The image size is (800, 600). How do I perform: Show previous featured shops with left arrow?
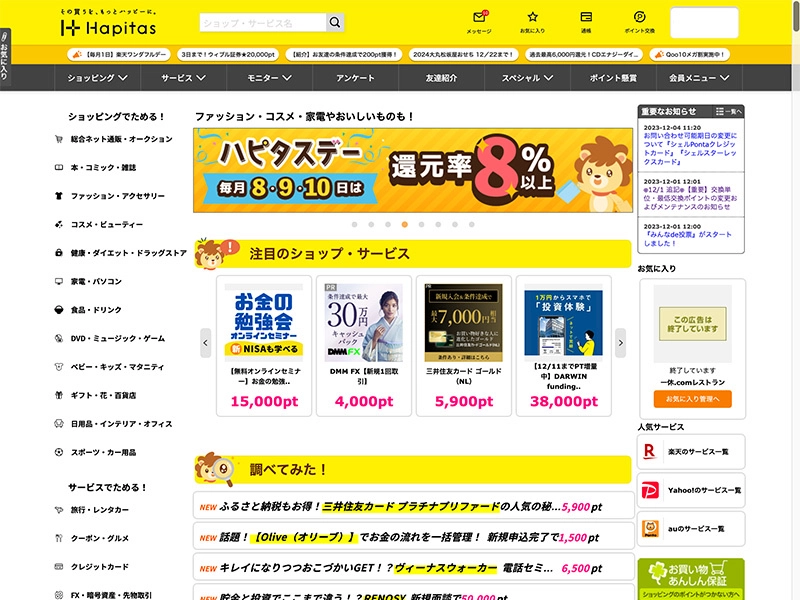[x=206, y=343]
